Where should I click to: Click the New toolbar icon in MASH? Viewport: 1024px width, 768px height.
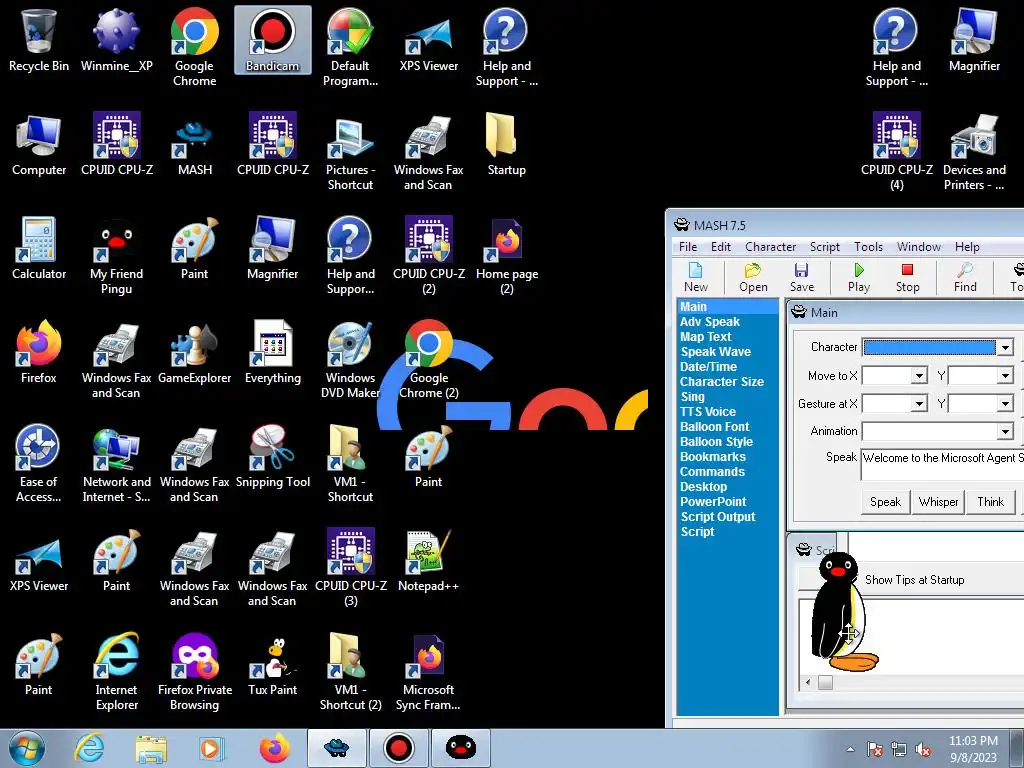click(696, 277)
